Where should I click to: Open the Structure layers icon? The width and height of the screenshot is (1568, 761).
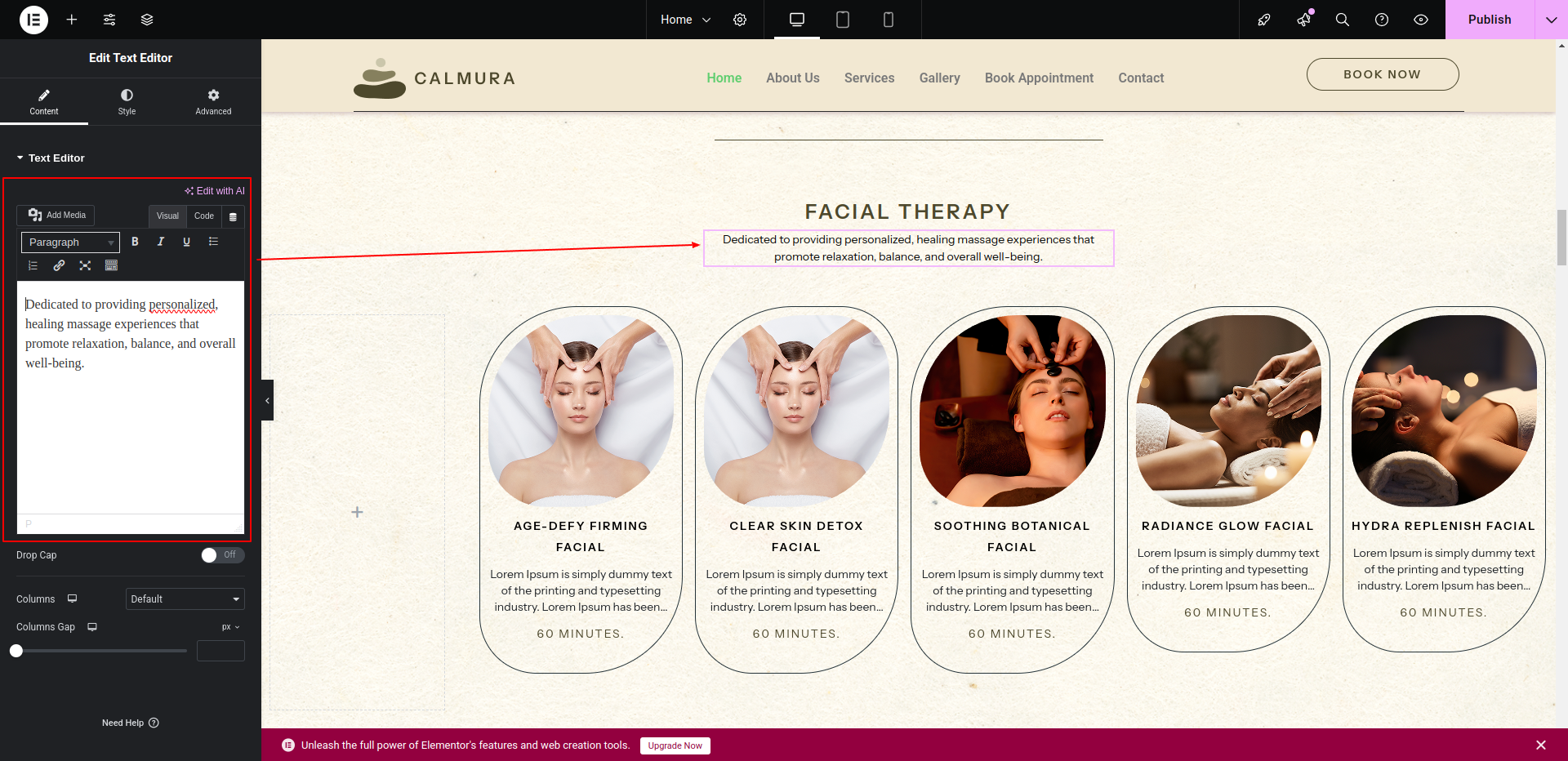pyautogui.click(x=147, y=20)
